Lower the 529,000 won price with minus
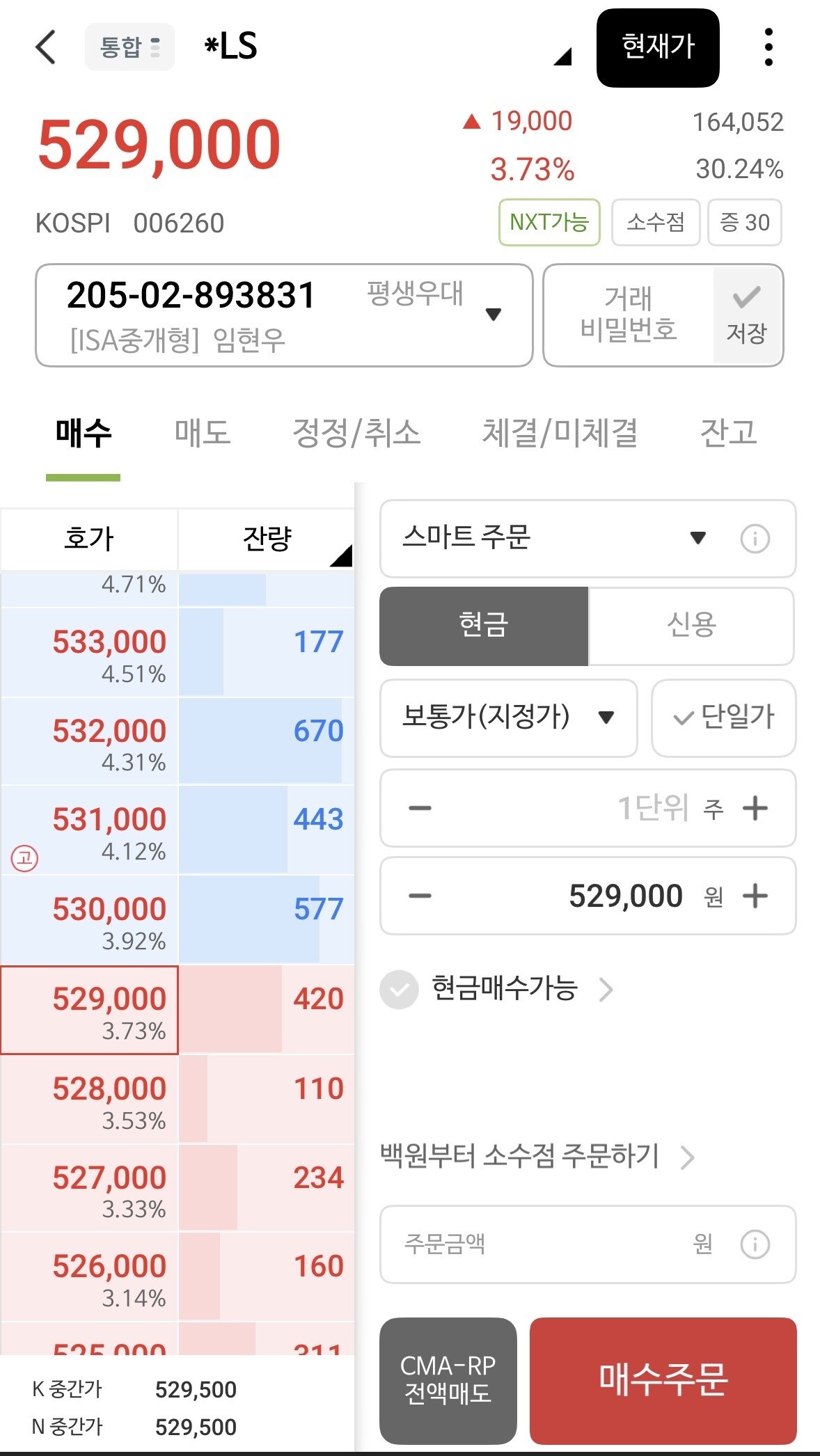Viewport: 820px width, 1456px height. (420, 896)
